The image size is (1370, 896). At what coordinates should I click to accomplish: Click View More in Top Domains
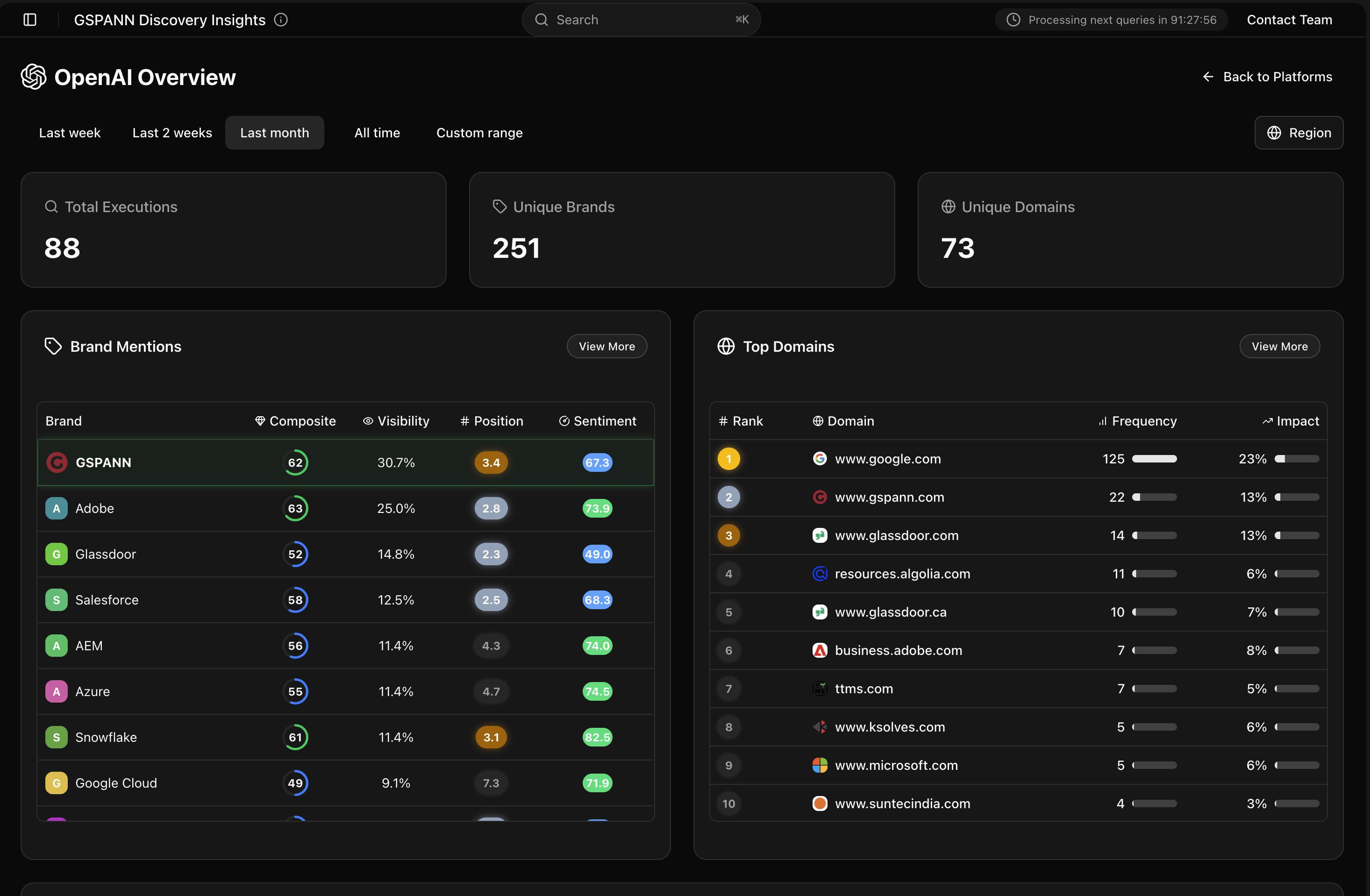[1280, 346]
